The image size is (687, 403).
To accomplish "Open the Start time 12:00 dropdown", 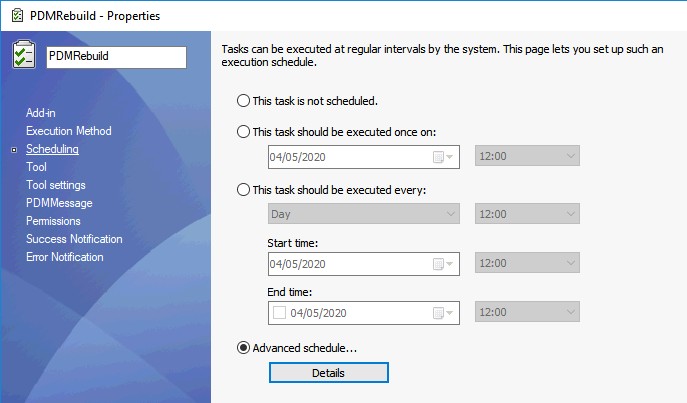I will click(x=526, y=265).
